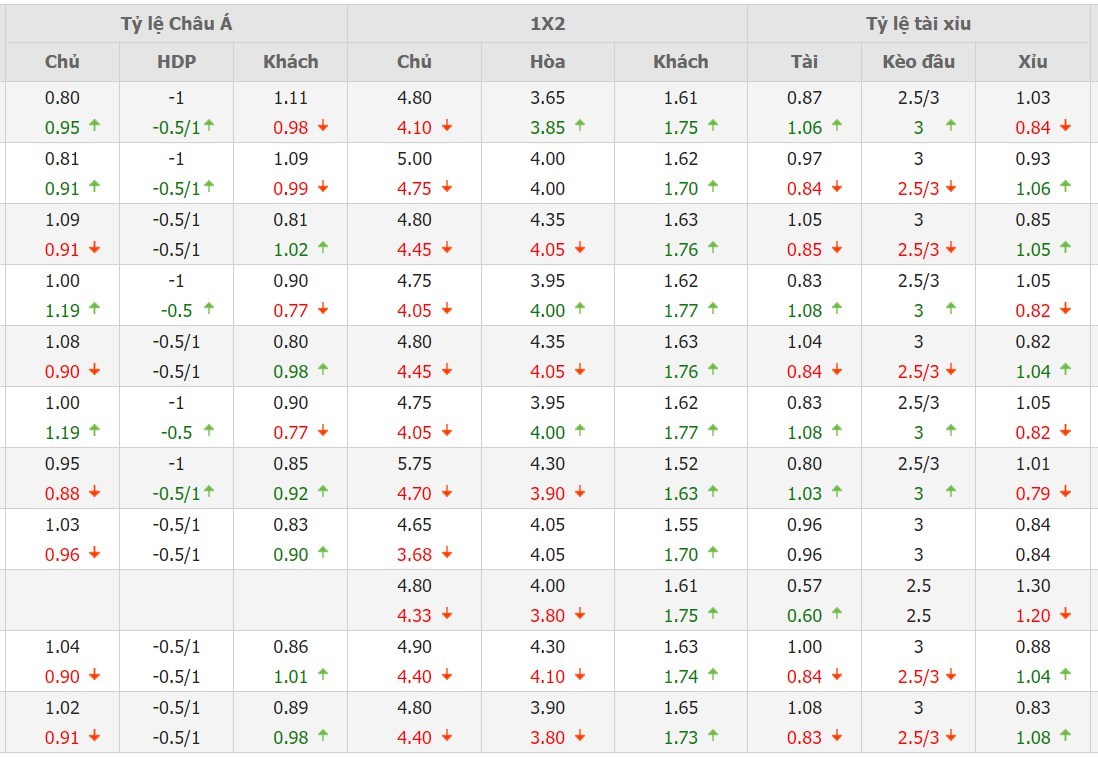Click the Tài column header

(804, 62)
